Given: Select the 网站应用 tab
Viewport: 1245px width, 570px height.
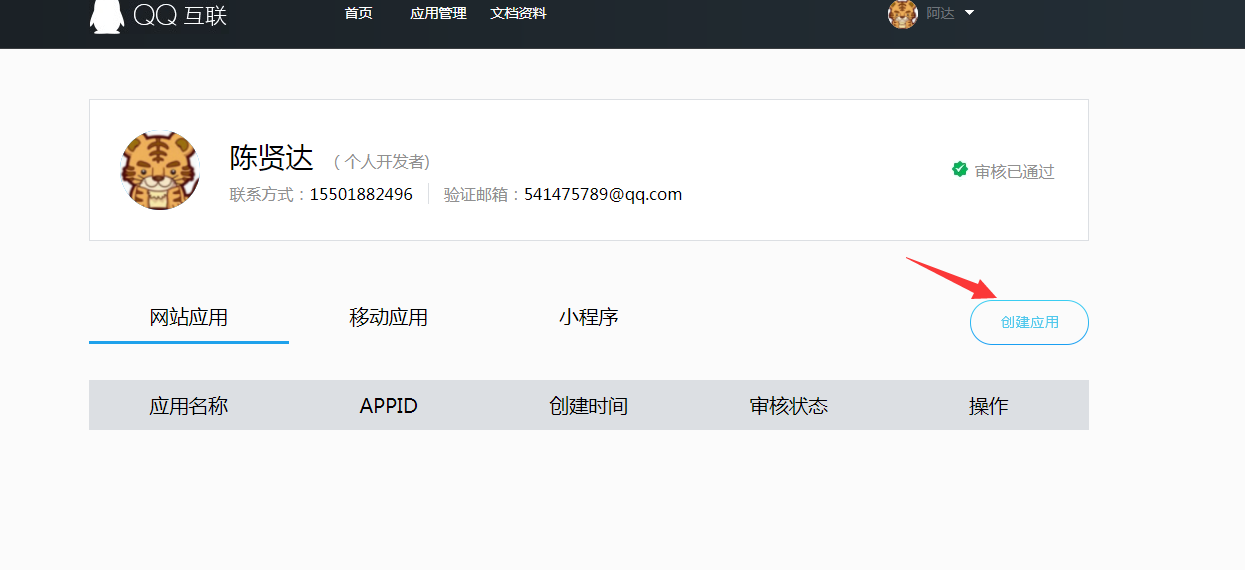Looking at the screenshot, I should (x=189, y=318).
